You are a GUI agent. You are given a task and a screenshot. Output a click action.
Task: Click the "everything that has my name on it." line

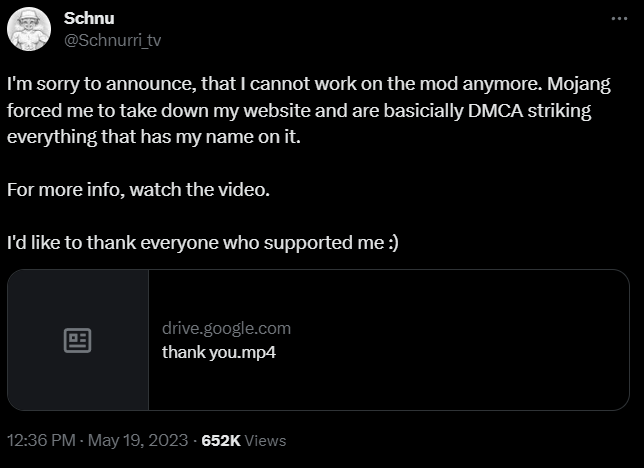tap(154, 137)
